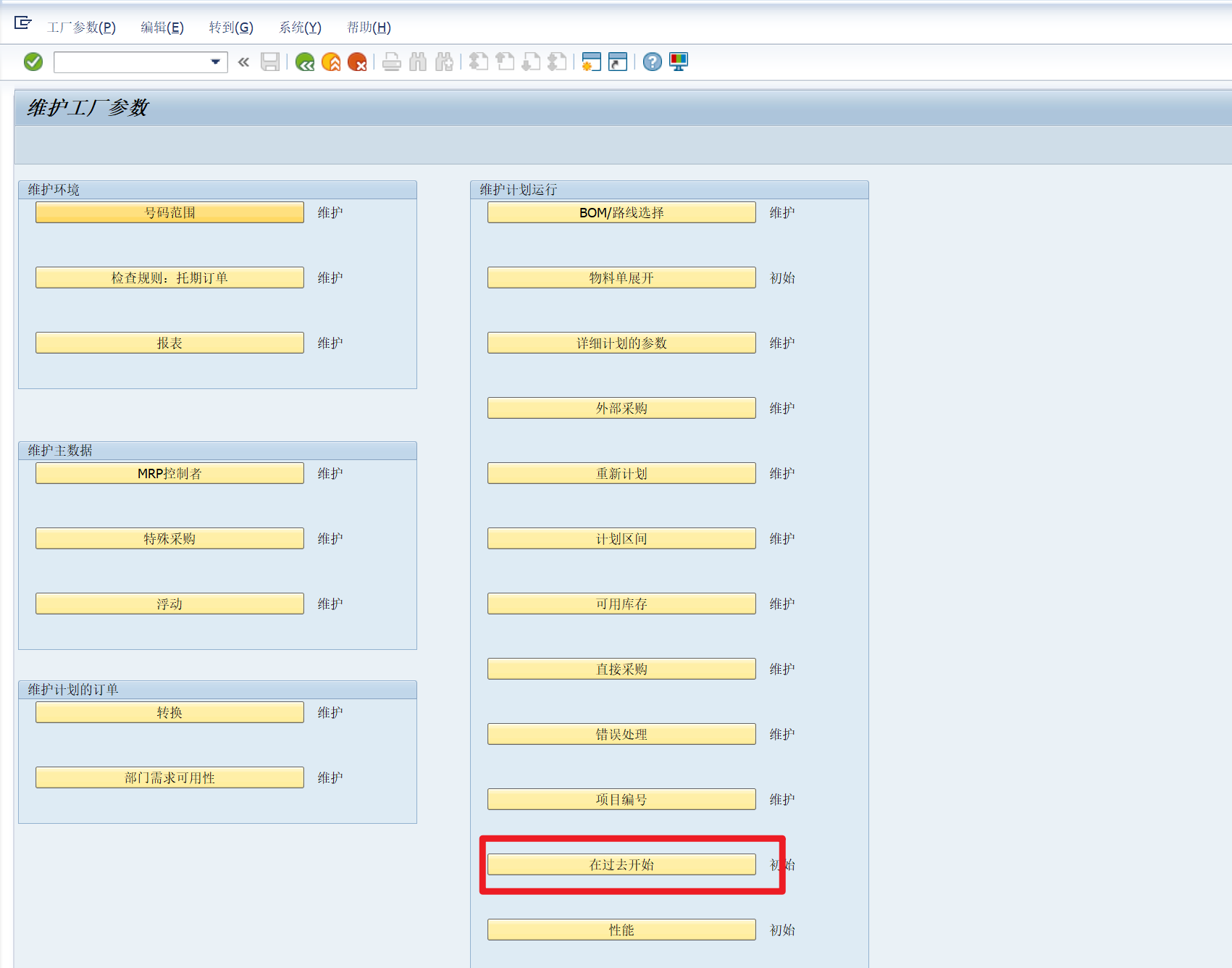This screenshot has width=1232, height=968.
Task: Click the 在过去开始 button
Action: pyautogui.click(x=621, y=864)
